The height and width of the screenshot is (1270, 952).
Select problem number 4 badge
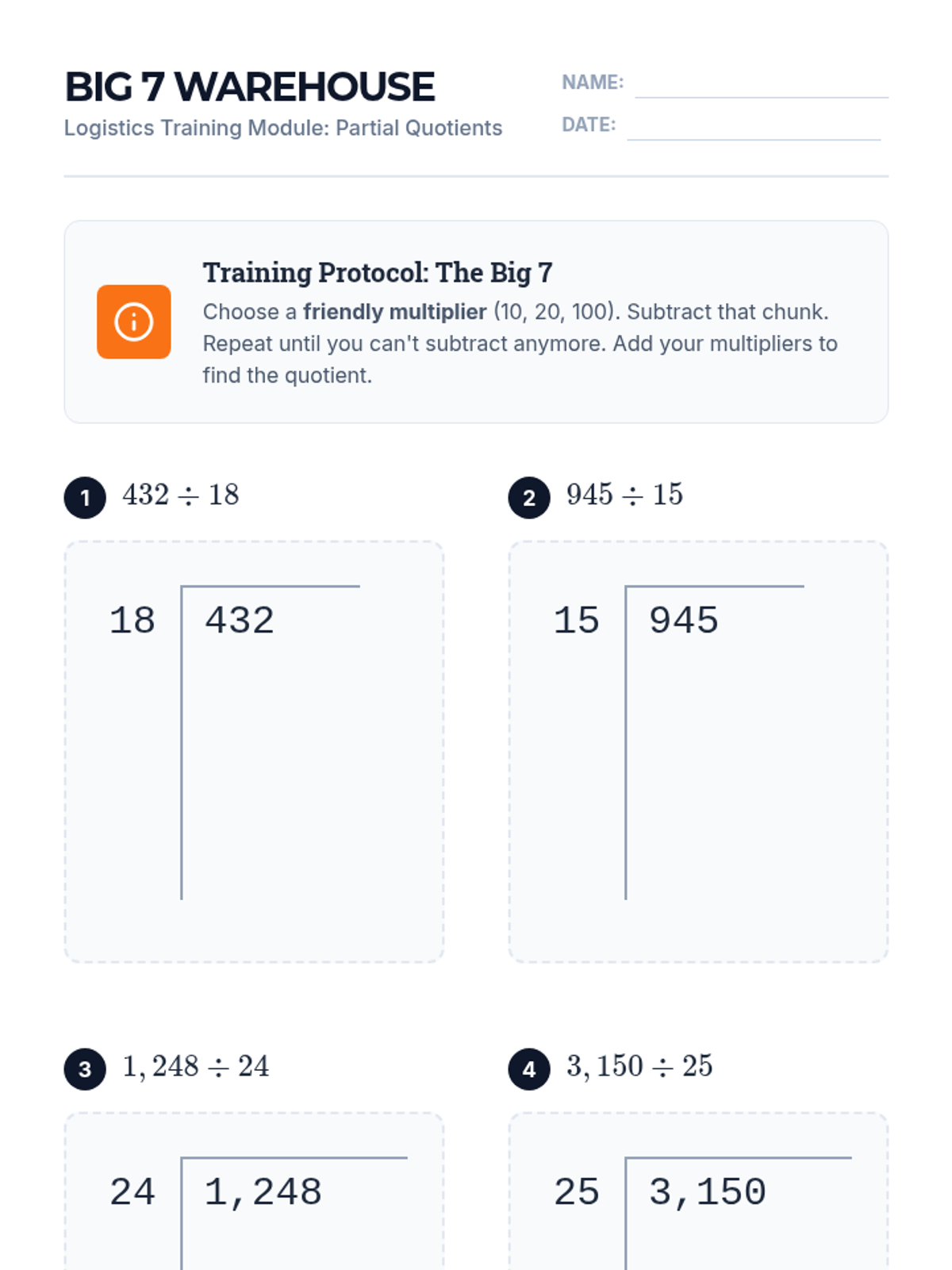pos(529,1069)
